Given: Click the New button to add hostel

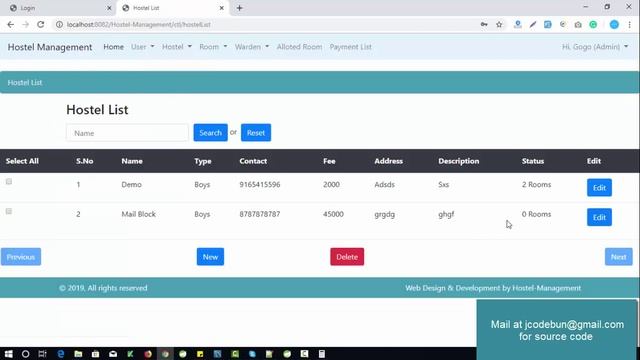Looking at the screenshot, I should (x=210, y=257).
